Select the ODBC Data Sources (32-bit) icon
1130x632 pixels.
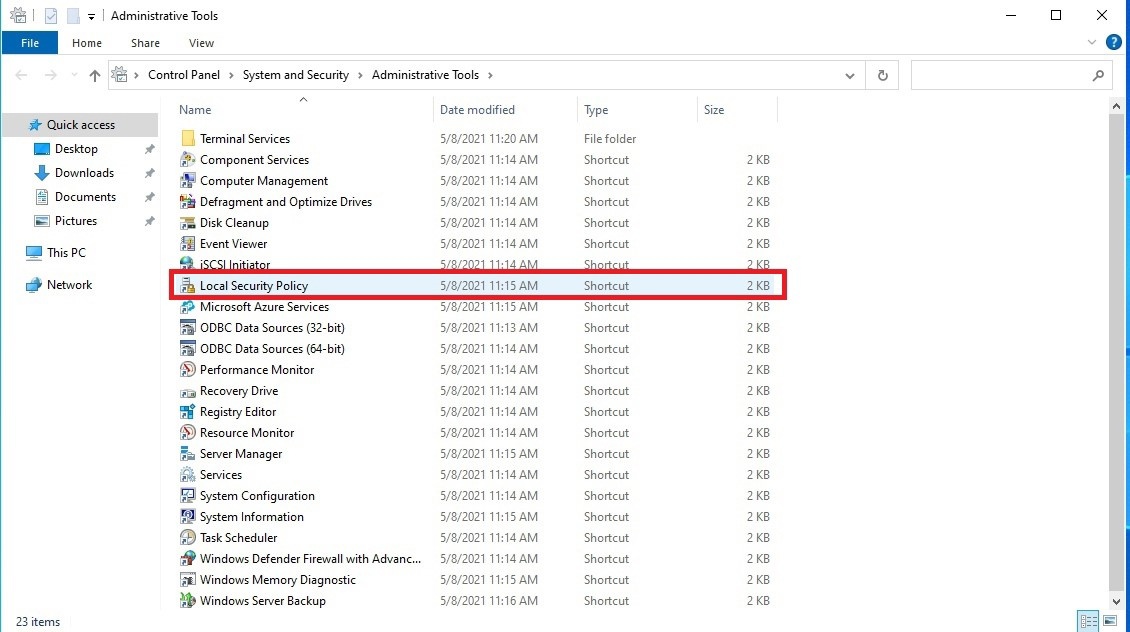tap(187, 327)
